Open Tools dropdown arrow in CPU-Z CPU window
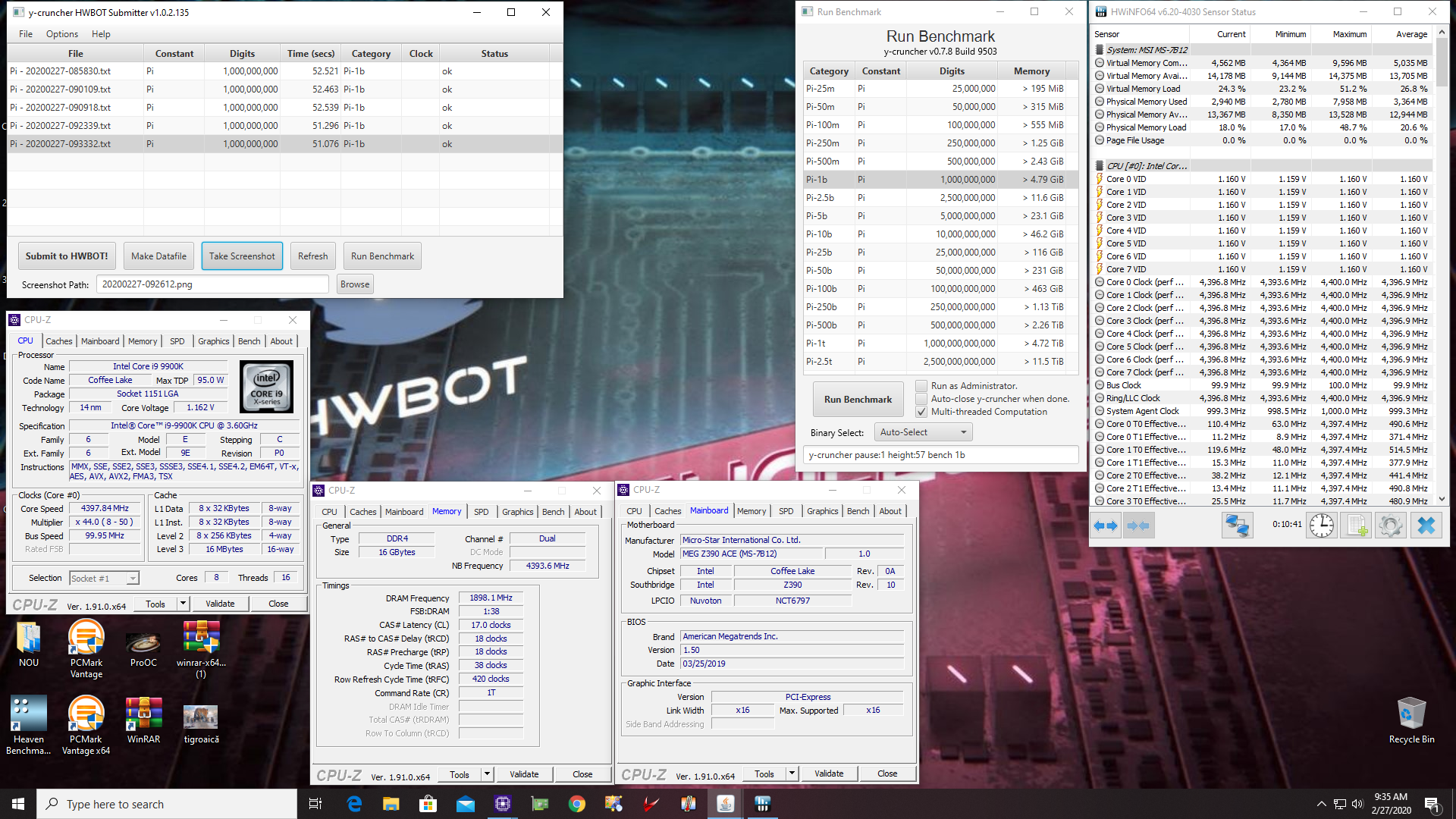The width and height of the screenshot is (1456, 819). click(x=183, y=604)
